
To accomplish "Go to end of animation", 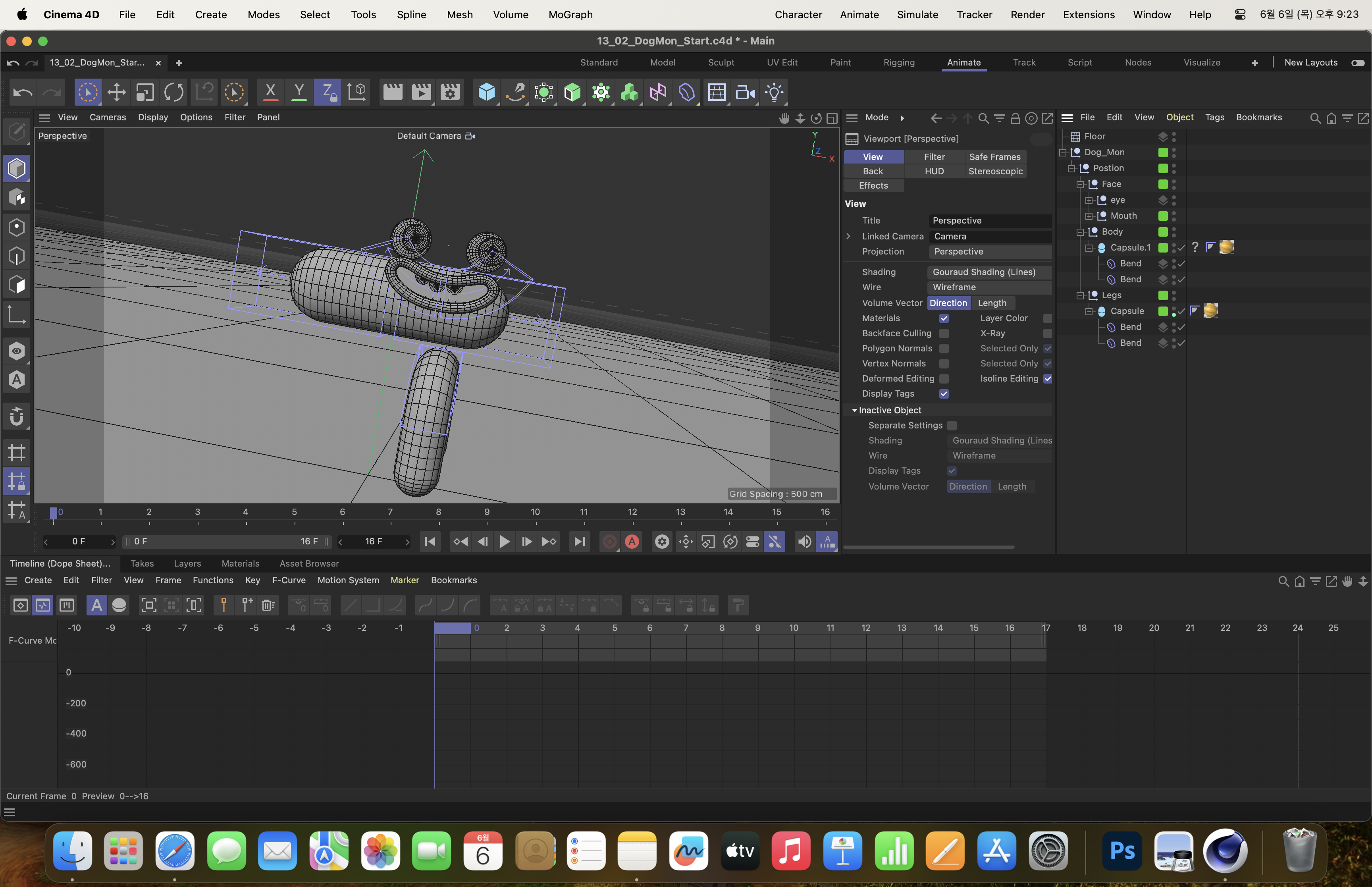I will [580, 542].
